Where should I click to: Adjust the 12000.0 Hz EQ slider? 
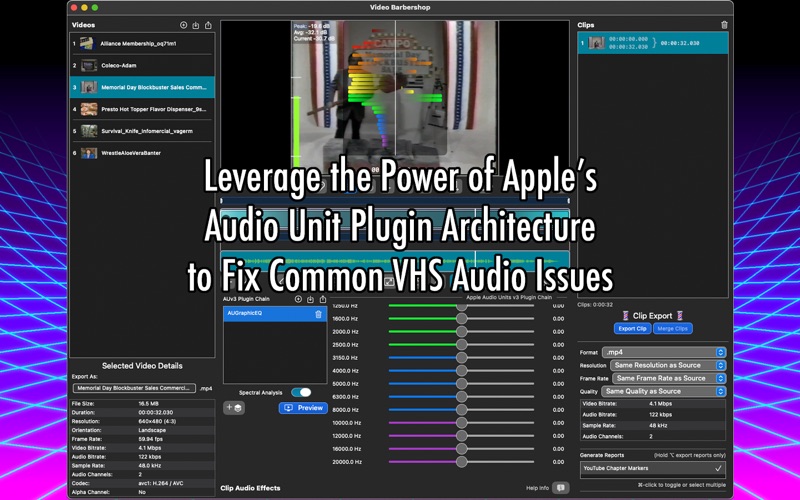(461, 436)
